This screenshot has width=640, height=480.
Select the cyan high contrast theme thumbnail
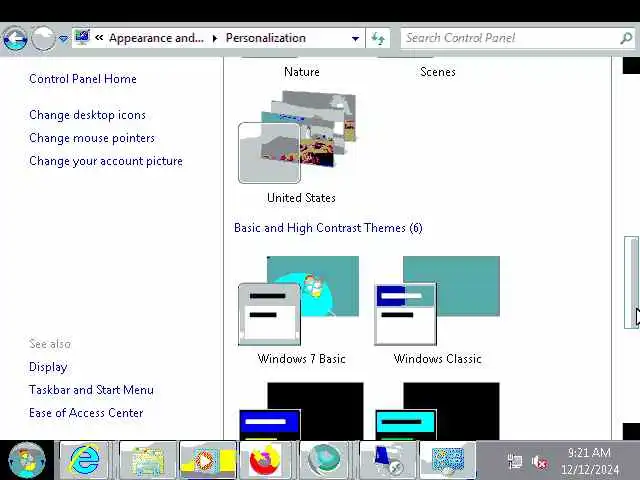[x=437, y=411]
